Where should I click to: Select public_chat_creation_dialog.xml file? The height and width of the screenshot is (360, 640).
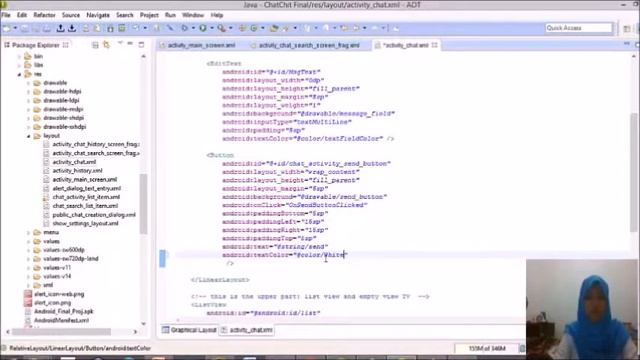tap(94, 215)
